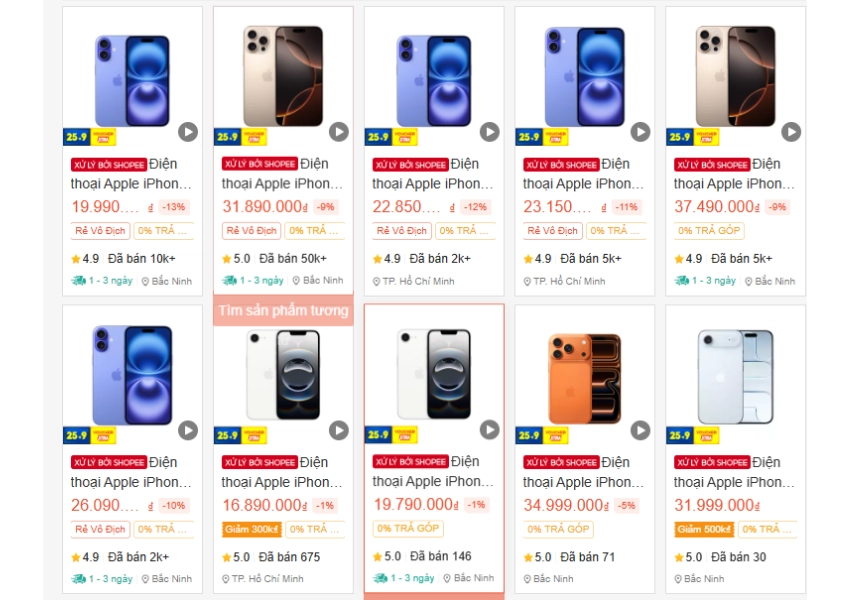Click "Rẻ Vô Địch" tag on 31.890.000₫ iPhone
The height and width of the screenshot is (600, 850).
tap(252, 231)
